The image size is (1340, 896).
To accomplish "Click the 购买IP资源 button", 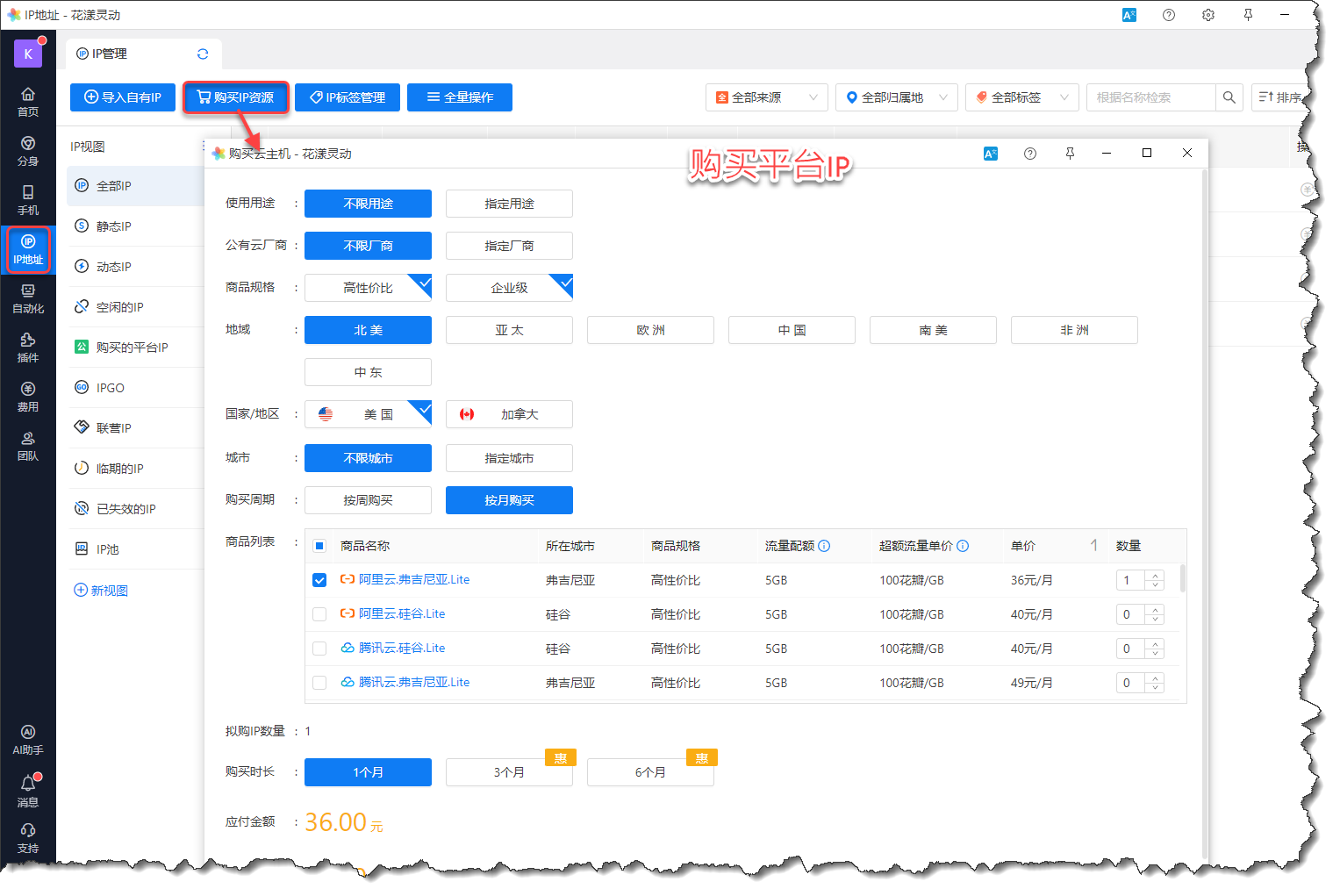I will 235,97.
